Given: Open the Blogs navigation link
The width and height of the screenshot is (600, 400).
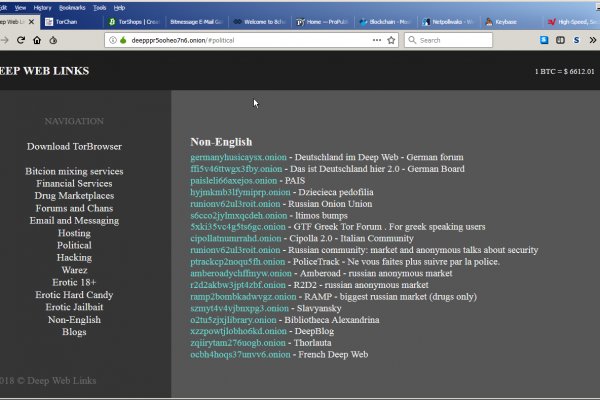Looking at the screenshot, I should point(74,331).
